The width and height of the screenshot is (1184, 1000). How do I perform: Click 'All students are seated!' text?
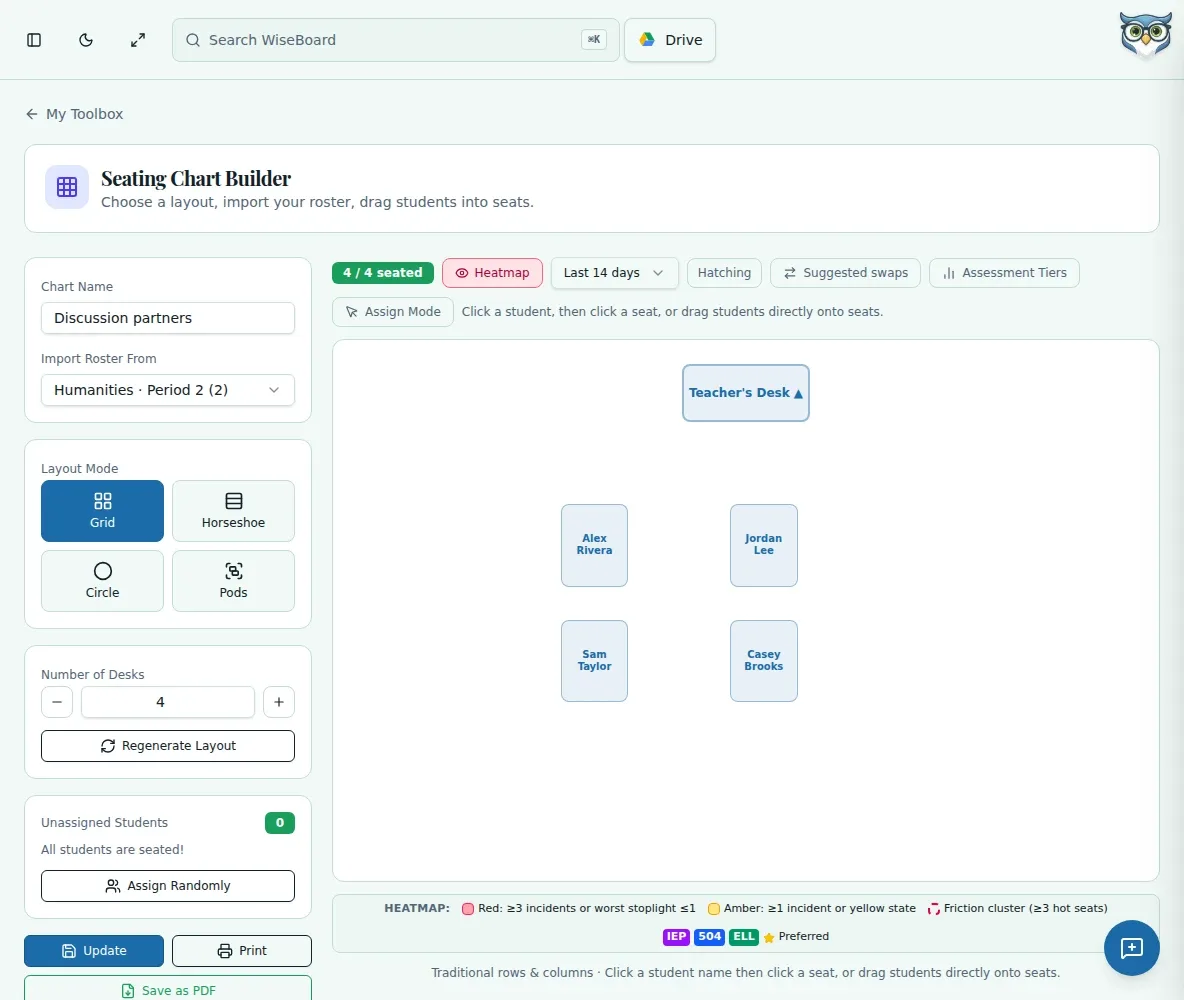click(113, 850)
